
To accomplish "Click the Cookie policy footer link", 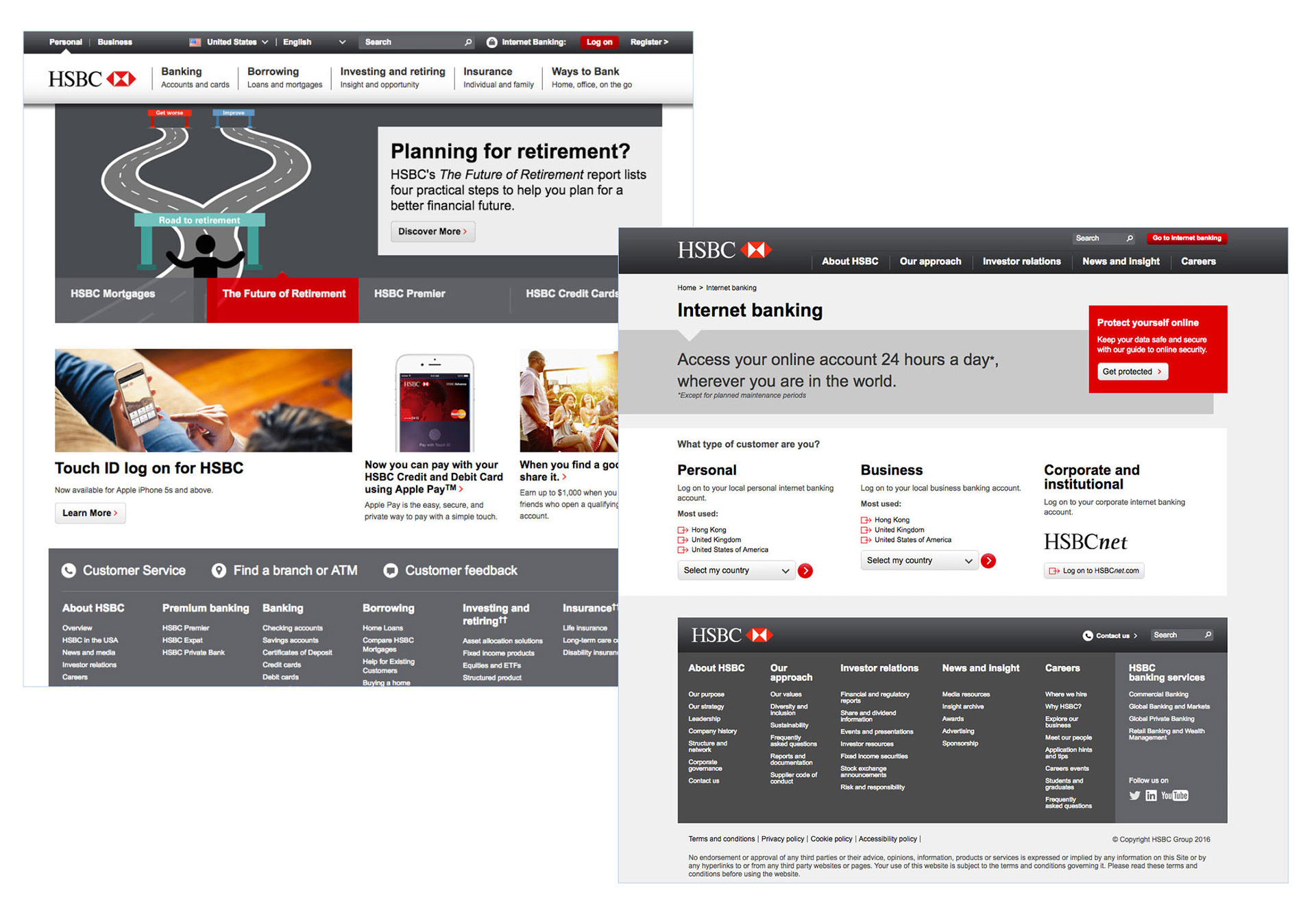I will (831, 839).
